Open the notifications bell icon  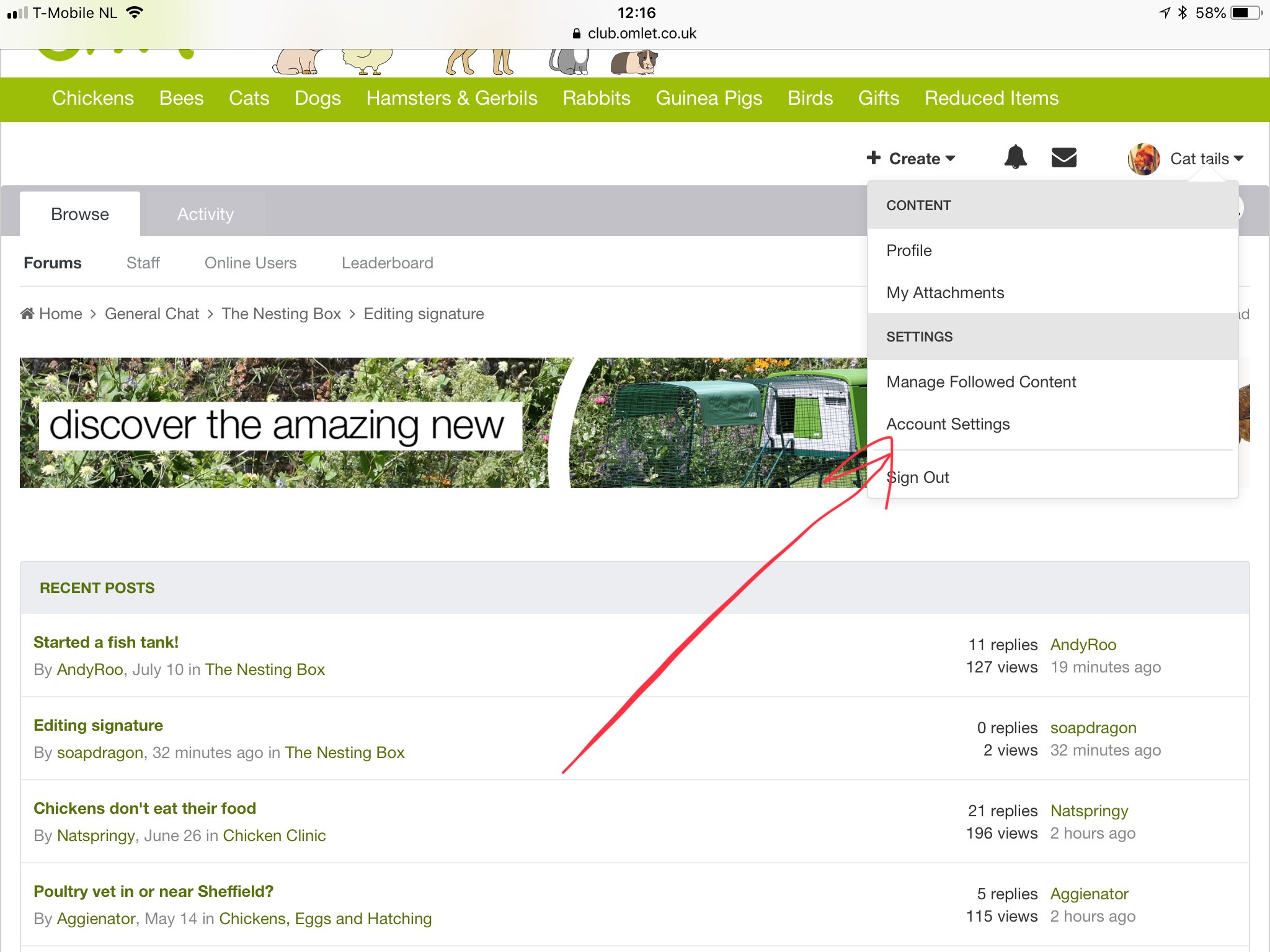tap(1015, 157)
